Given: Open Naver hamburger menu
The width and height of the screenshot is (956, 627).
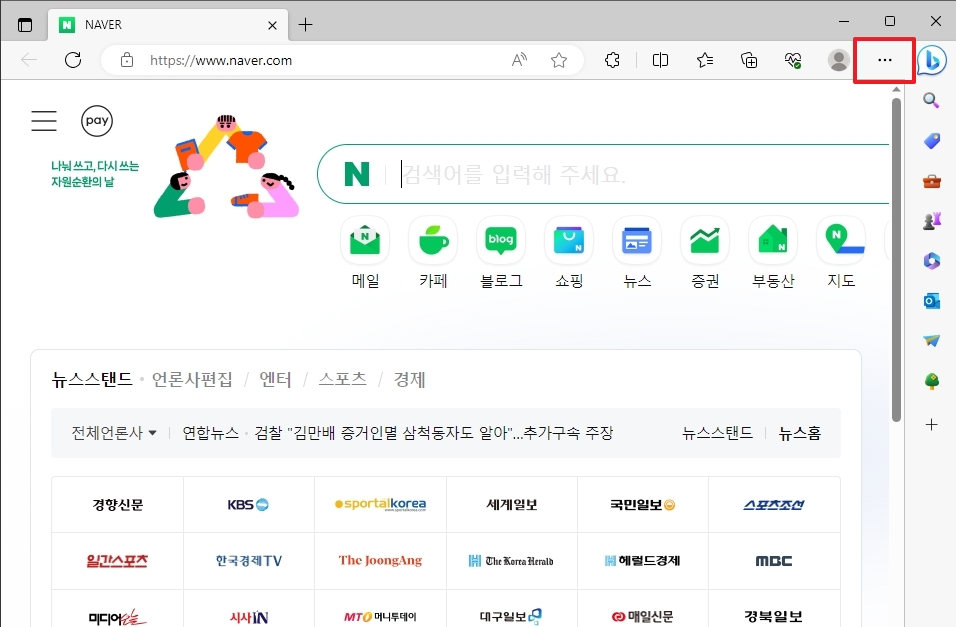Looking at the screenshot, I should coord(44,121).
